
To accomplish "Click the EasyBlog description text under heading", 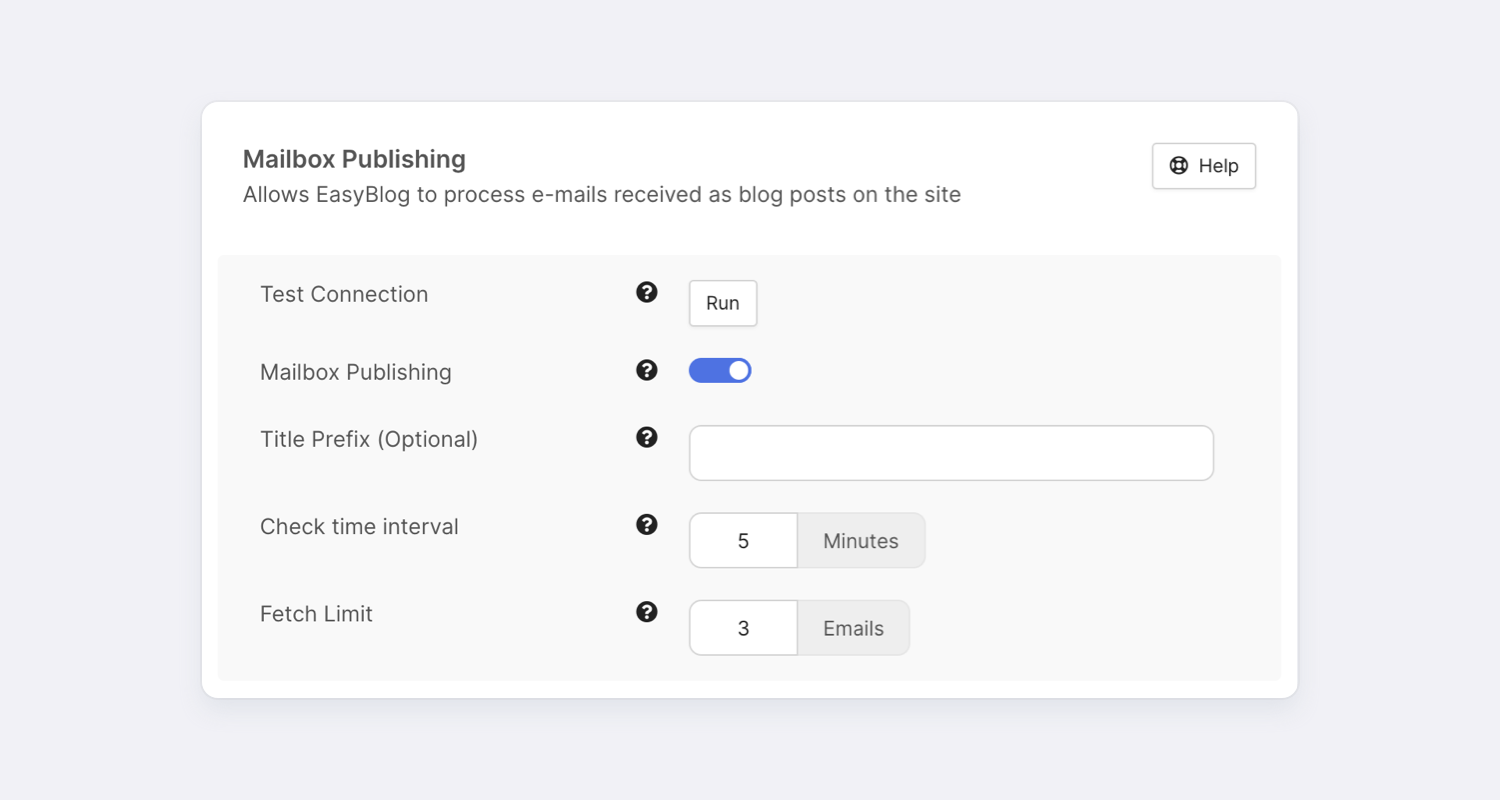I will tap(602, 195).
